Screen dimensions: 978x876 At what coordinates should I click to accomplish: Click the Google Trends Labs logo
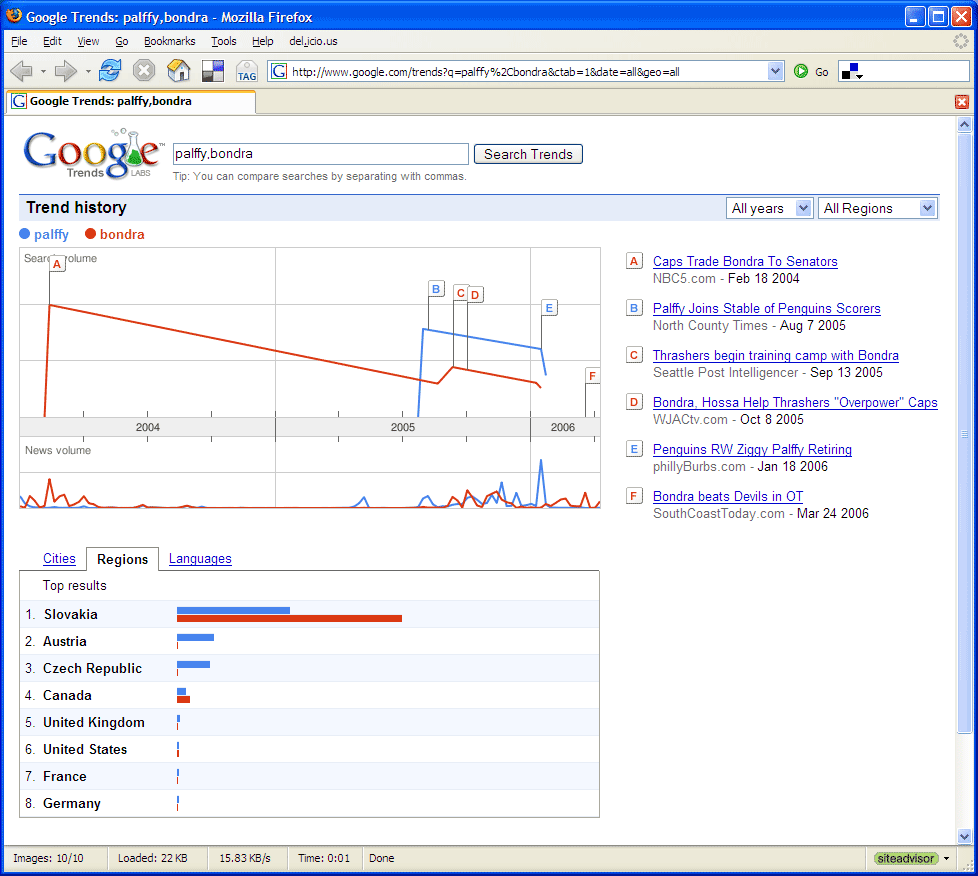point(92,154)
